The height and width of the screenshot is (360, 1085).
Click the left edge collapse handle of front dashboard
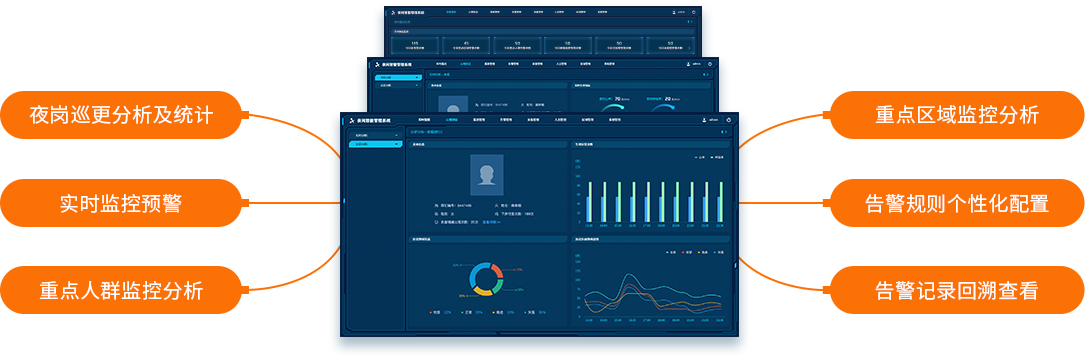pyautogui.click(x=344, y=201)
